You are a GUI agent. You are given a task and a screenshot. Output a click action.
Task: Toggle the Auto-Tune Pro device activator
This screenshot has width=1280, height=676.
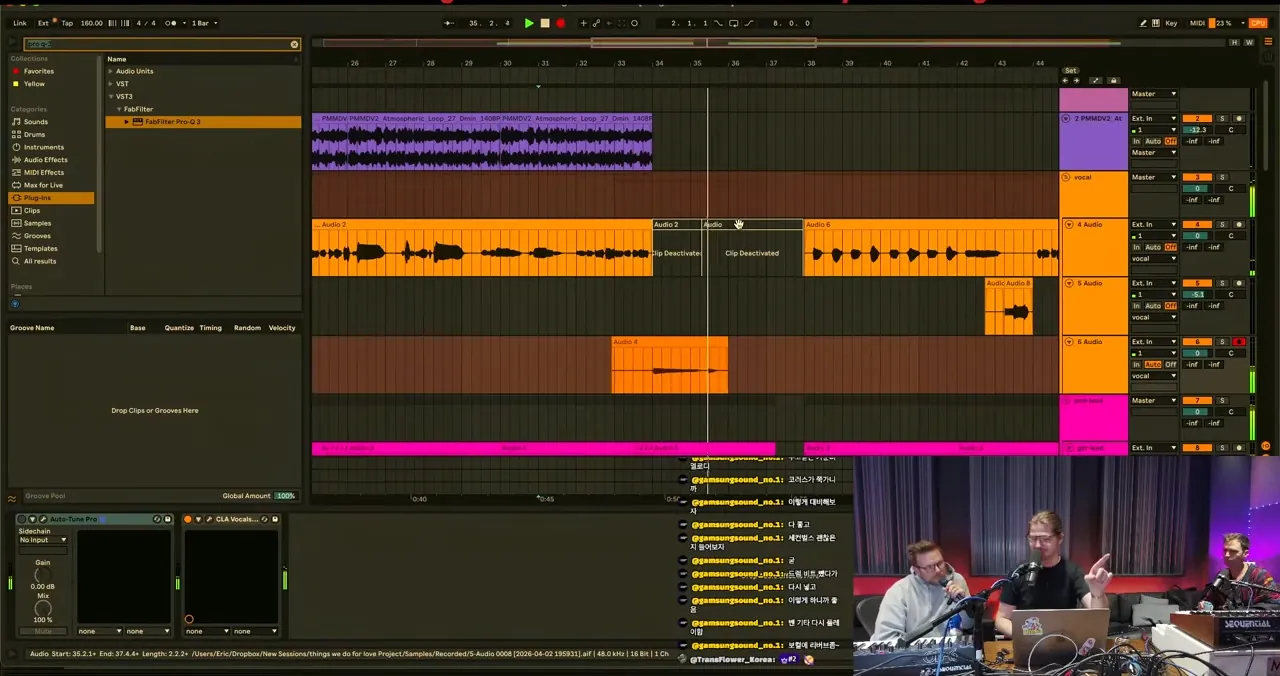coord(21,519)
